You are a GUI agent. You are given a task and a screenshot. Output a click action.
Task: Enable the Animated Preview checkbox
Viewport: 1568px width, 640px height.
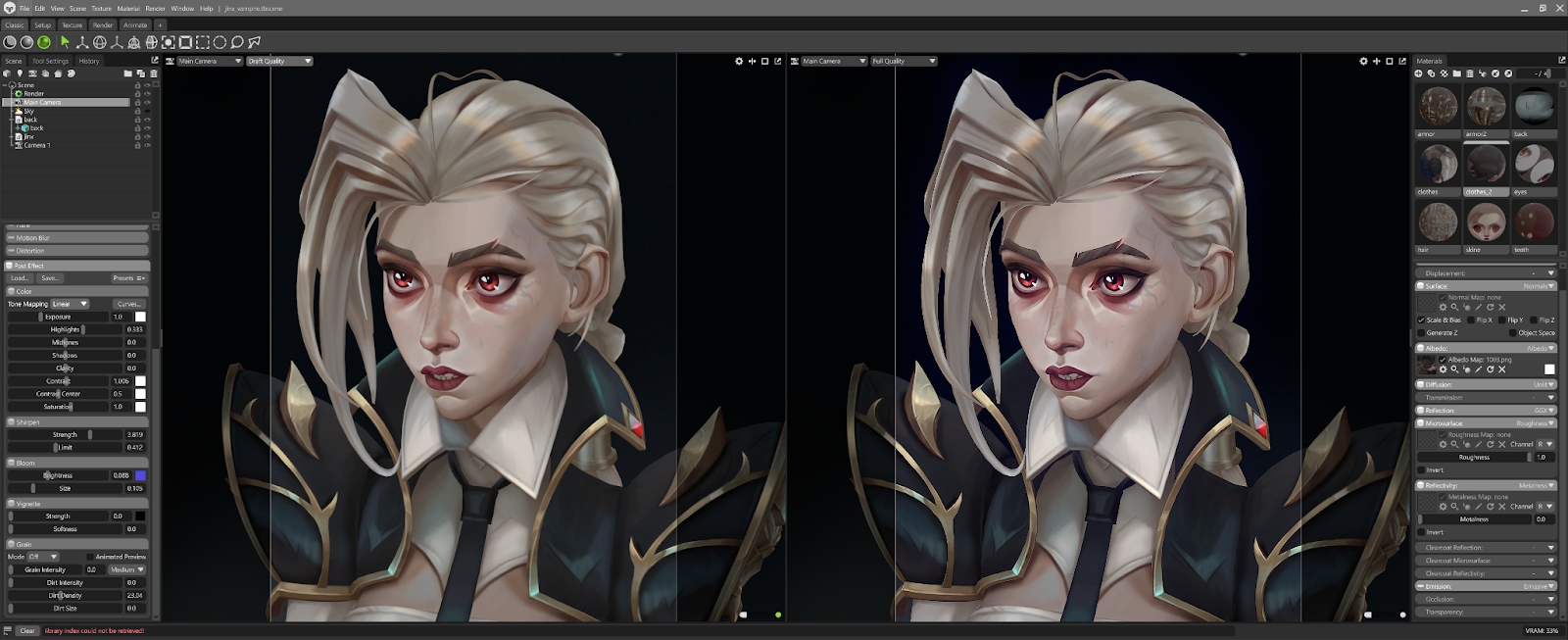pos(89,557)
